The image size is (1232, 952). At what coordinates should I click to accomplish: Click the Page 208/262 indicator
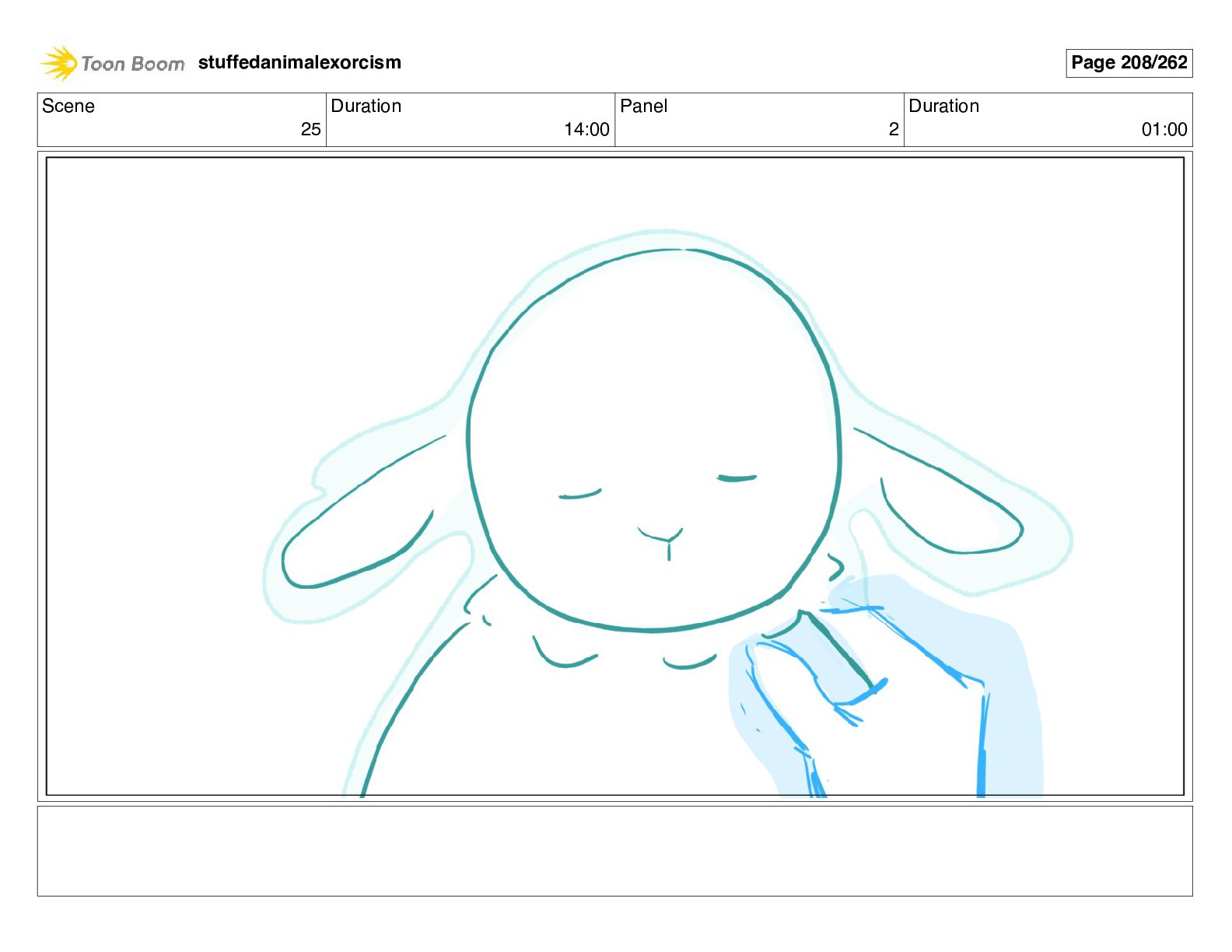pyautogui.click(x=1129, y=63)
